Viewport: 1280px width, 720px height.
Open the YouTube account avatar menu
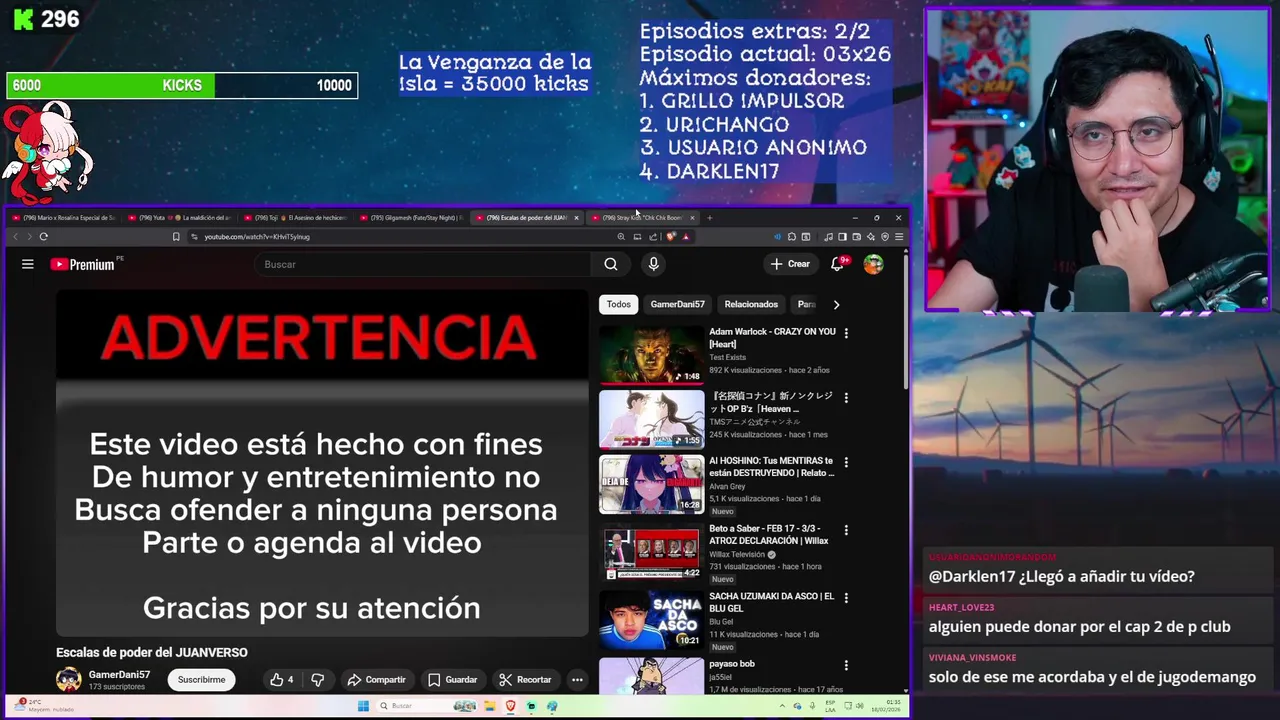tap(873, 264)
